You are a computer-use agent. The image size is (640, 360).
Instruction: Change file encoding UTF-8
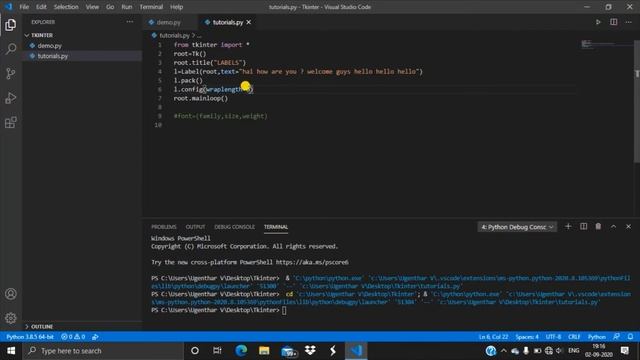(553, 337)
